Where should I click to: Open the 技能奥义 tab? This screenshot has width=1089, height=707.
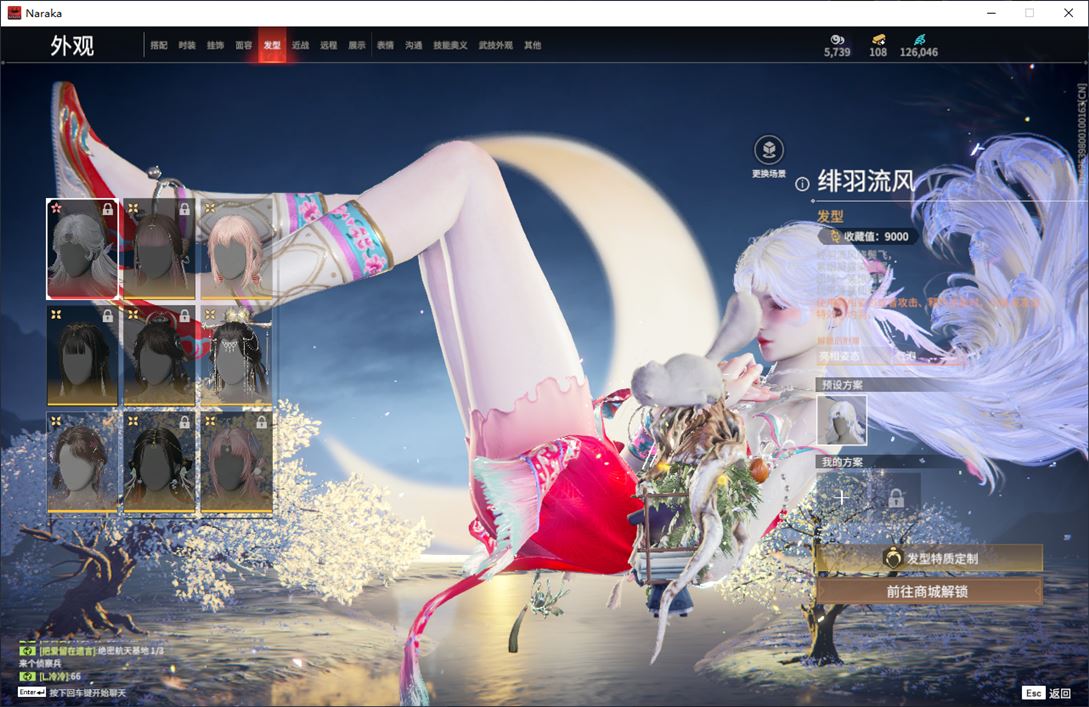point(450,45)
